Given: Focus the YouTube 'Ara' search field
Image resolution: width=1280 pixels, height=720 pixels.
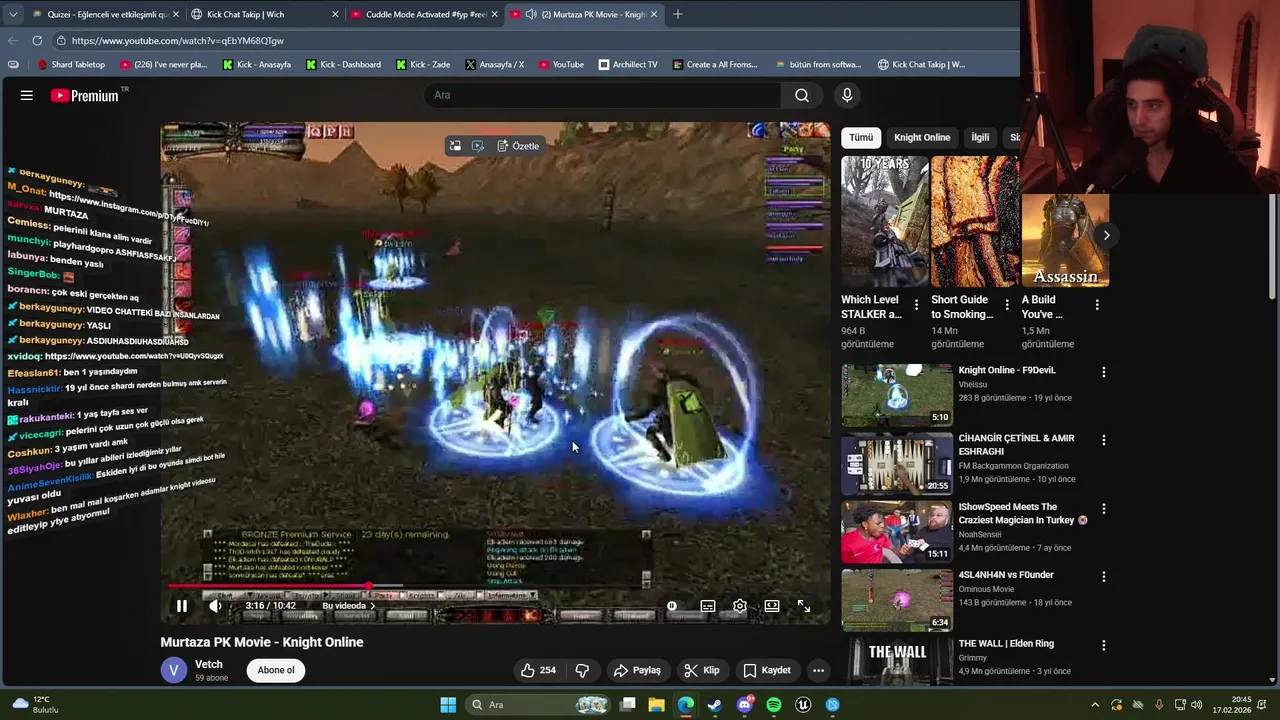Looking at the screenshot, I should coord(602,95).
